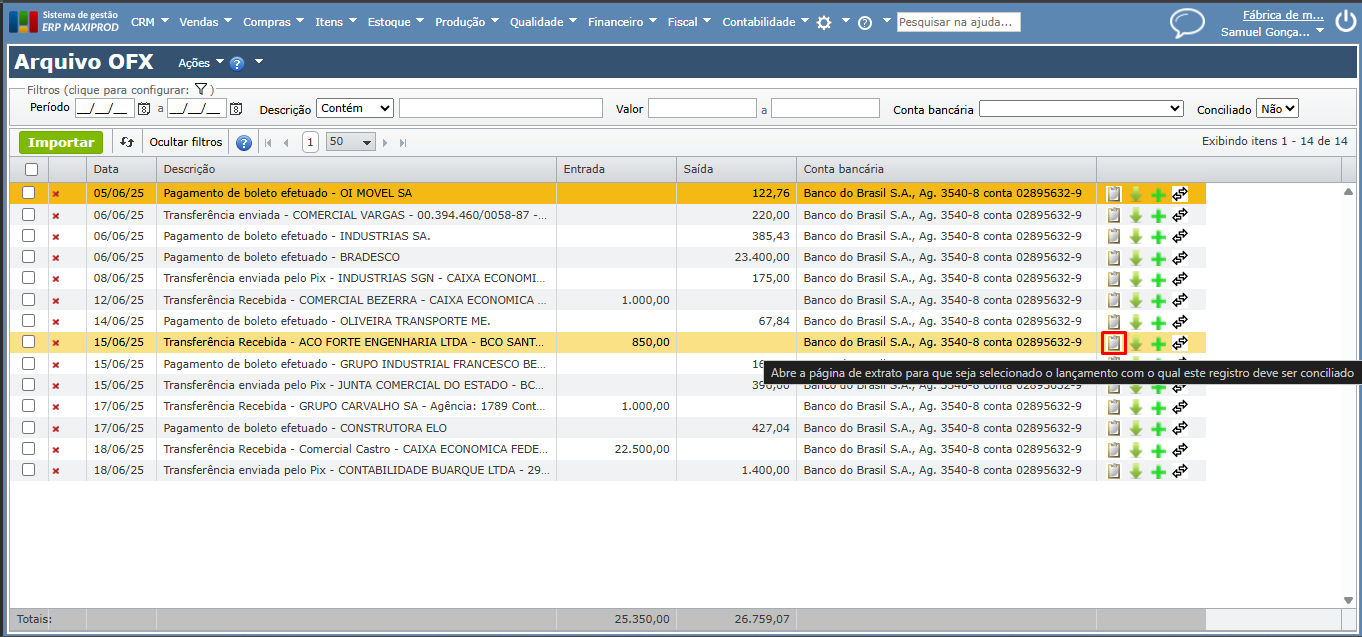The height and width of the screenshot is (637, 1362).
Task: Select checkbox for Comercial Castro transfer row
Action: click(x=29, y=449)
